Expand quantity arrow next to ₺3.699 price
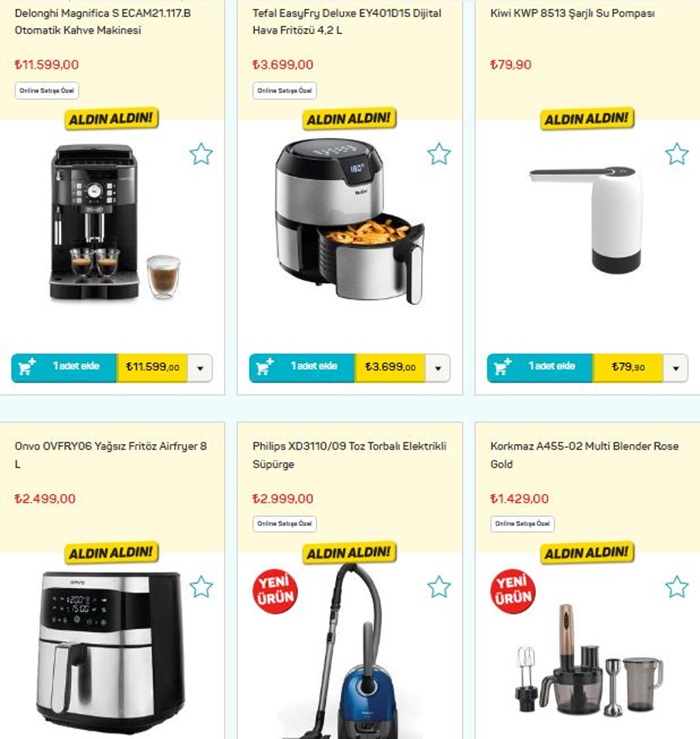700x739 pixels. coord(438,368)
